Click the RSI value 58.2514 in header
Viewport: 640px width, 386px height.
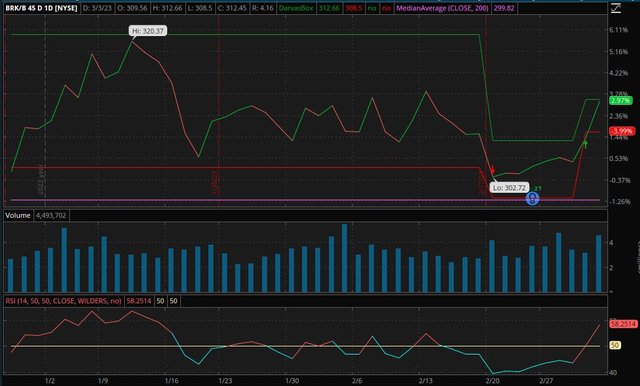point(139,301)
